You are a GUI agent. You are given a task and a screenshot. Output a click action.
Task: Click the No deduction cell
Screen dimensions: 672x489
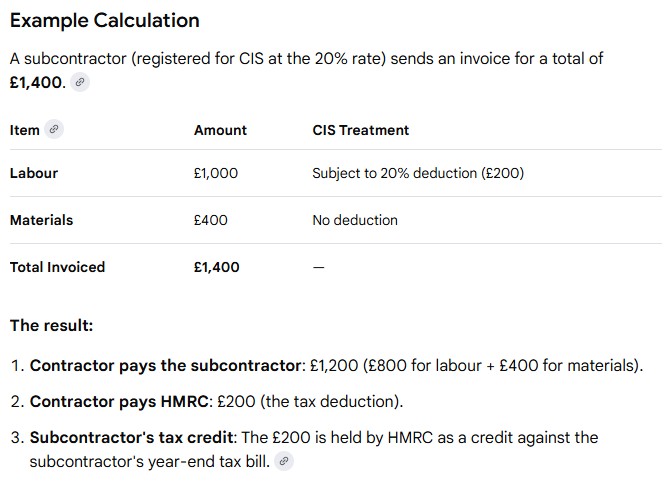pyautogui.click(x=355, y=220)
